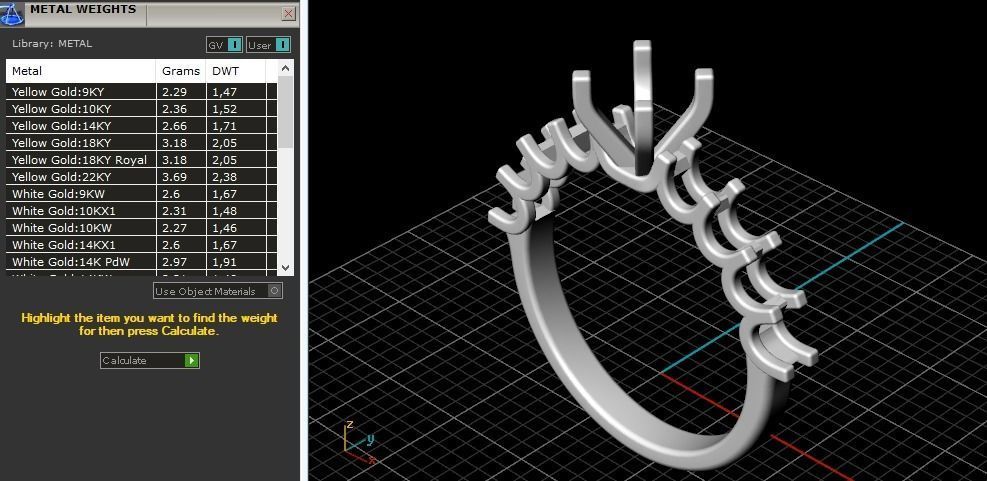Click the 2.29 grams value for 9KY

[174, 92]
